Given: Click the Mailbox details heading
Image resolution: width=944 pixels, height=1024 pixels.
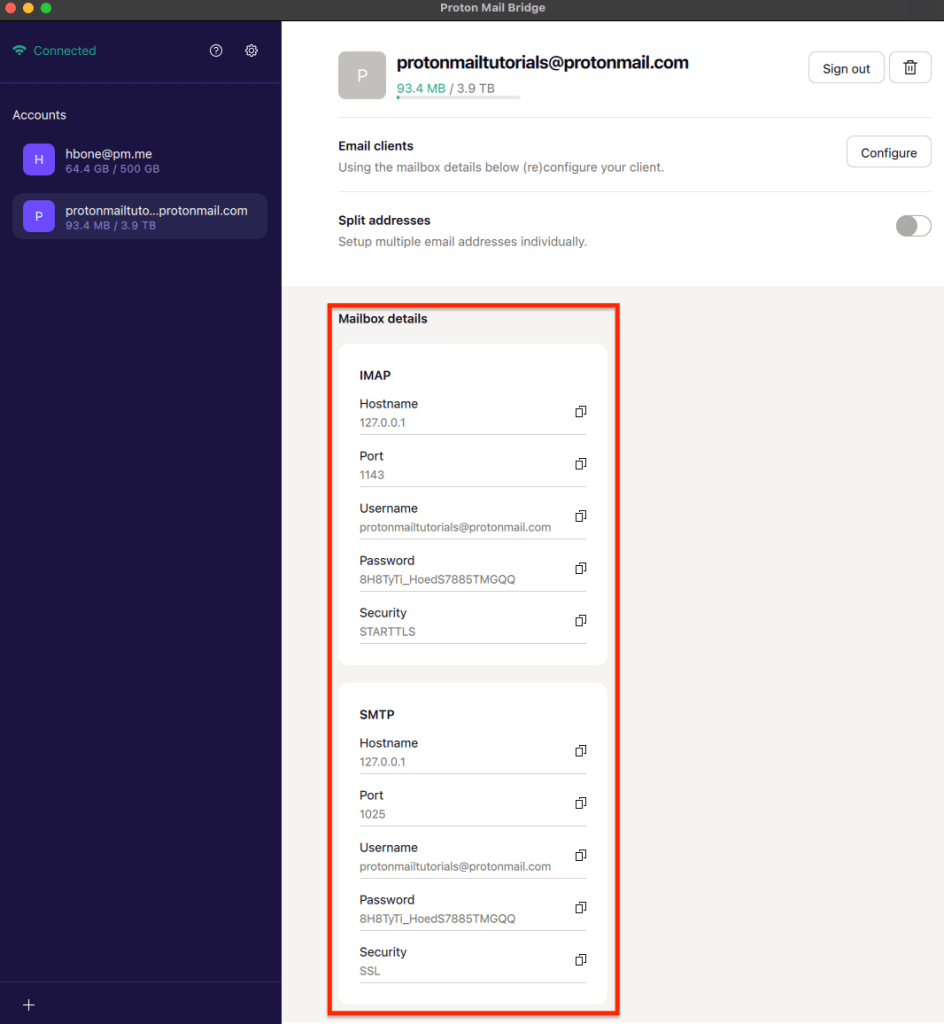Looking at the screenshot, I should (x=383, y=319).
